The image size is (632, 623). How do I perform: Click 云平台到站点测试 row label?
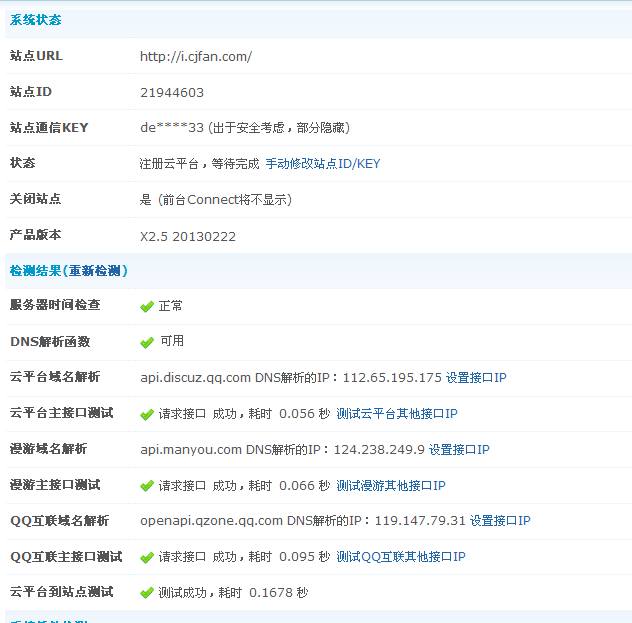coord(61,592)
